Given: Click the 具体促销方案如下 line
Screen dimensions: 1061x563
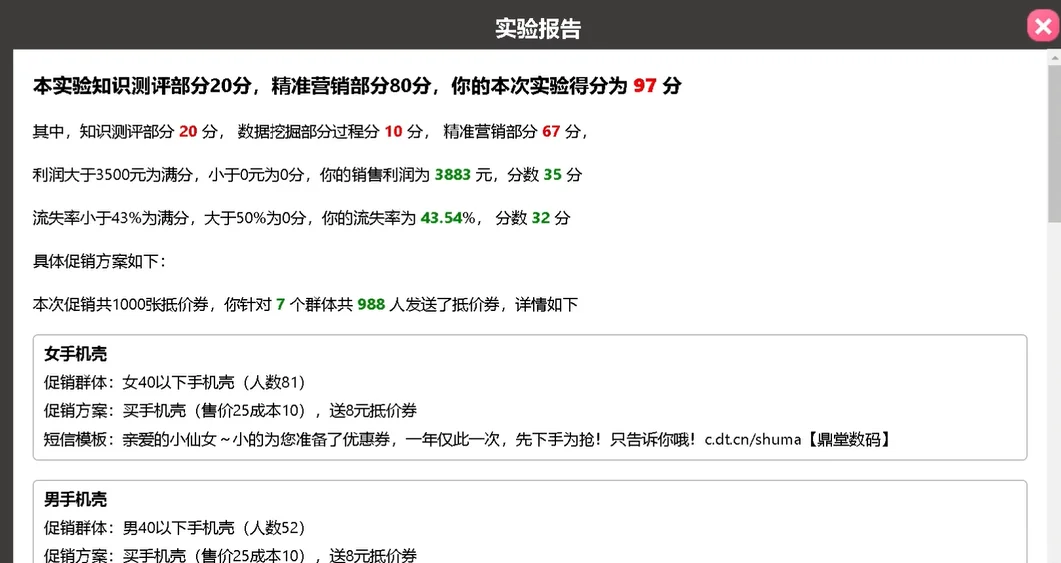Looking at the screenshot, I should point(99,261).
